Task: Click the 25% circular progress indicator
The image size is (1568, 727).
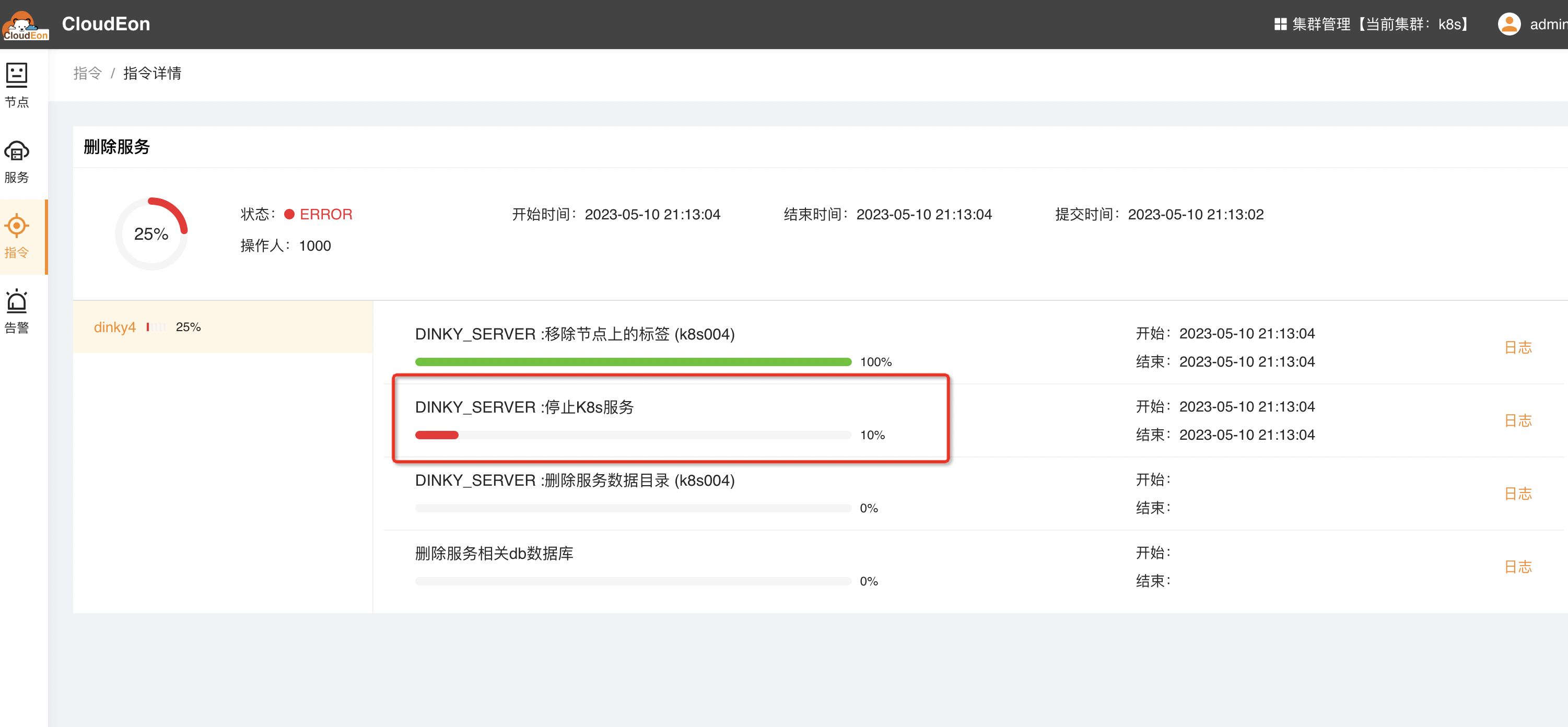Action: click(151, 234)
